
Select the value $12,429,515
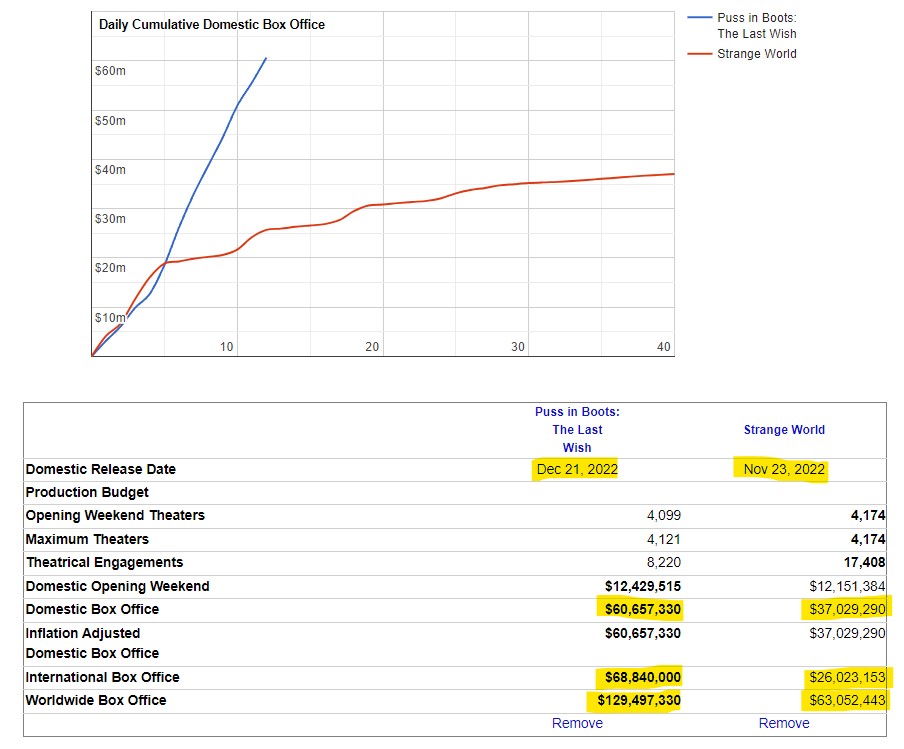[x=643, y=586]
